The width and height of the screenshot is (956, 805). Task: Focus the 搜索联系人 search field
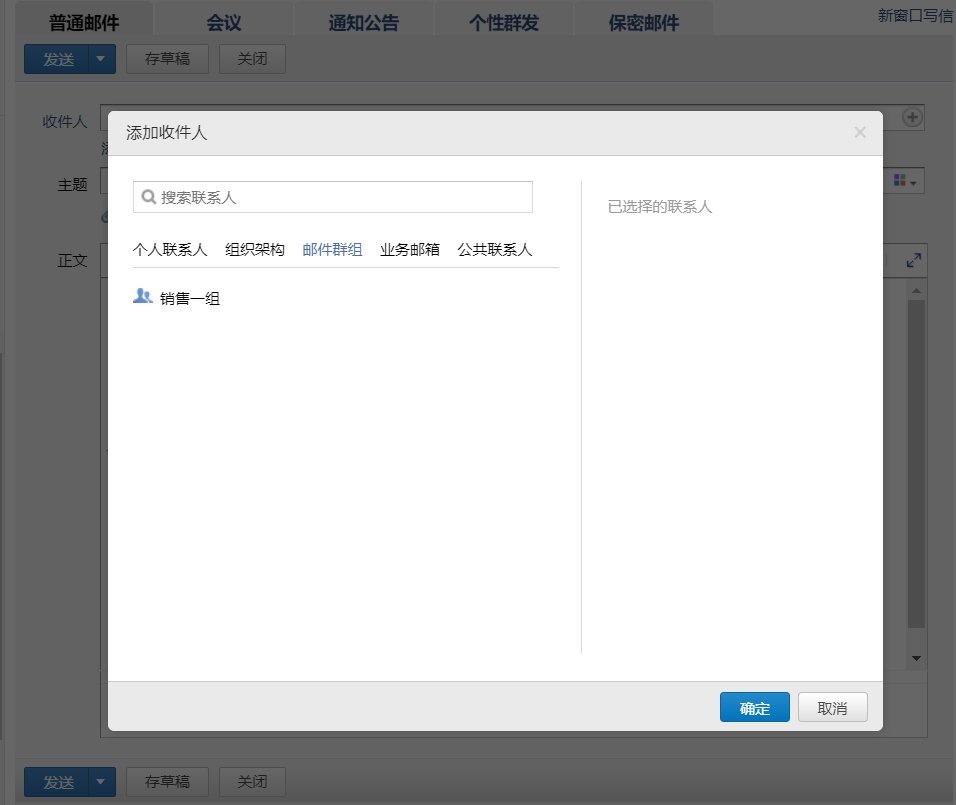[x=340, y=197]
